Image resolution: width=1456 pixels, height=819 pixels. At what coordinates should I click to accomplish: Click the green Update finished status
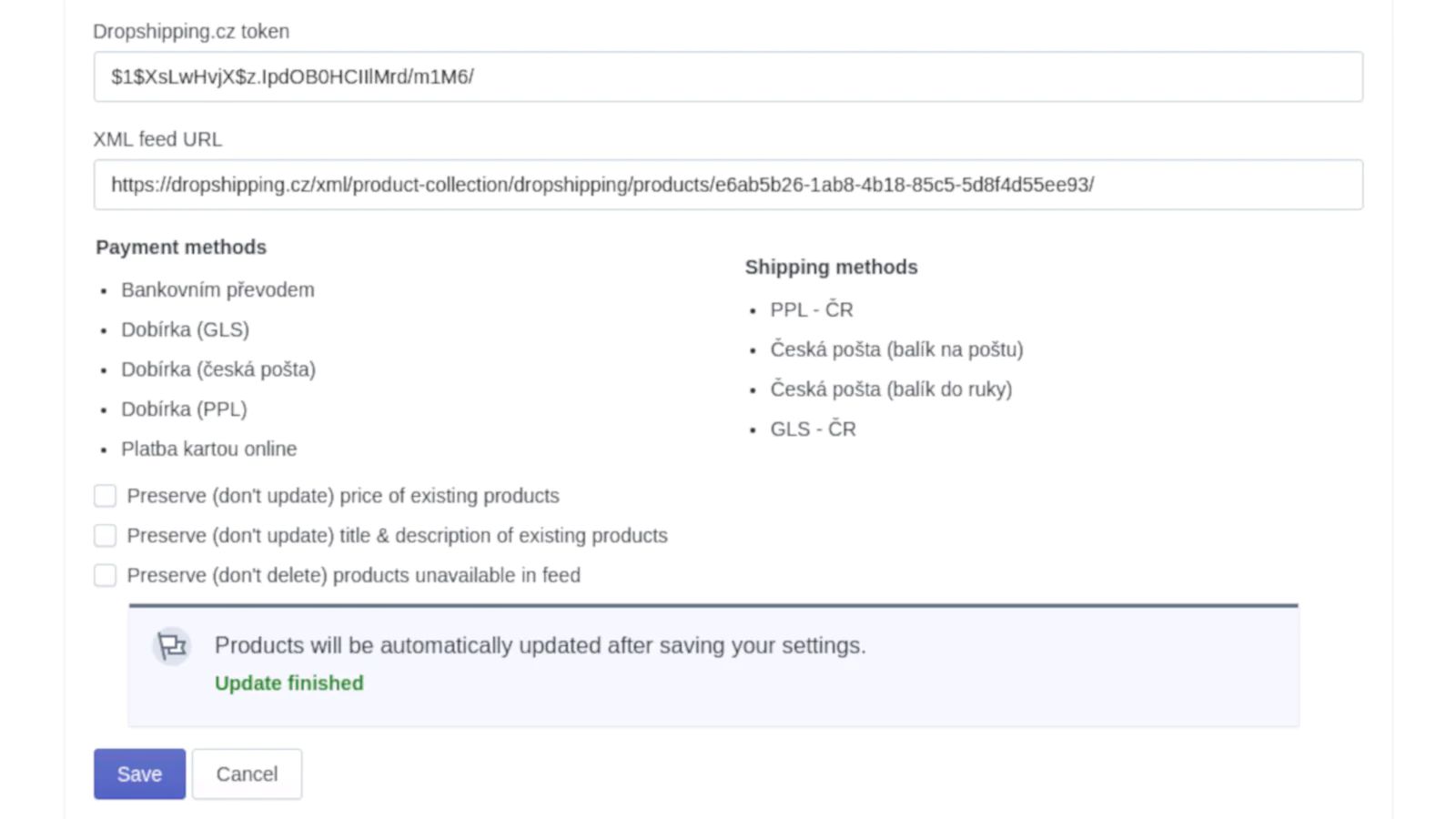point(288,683)
